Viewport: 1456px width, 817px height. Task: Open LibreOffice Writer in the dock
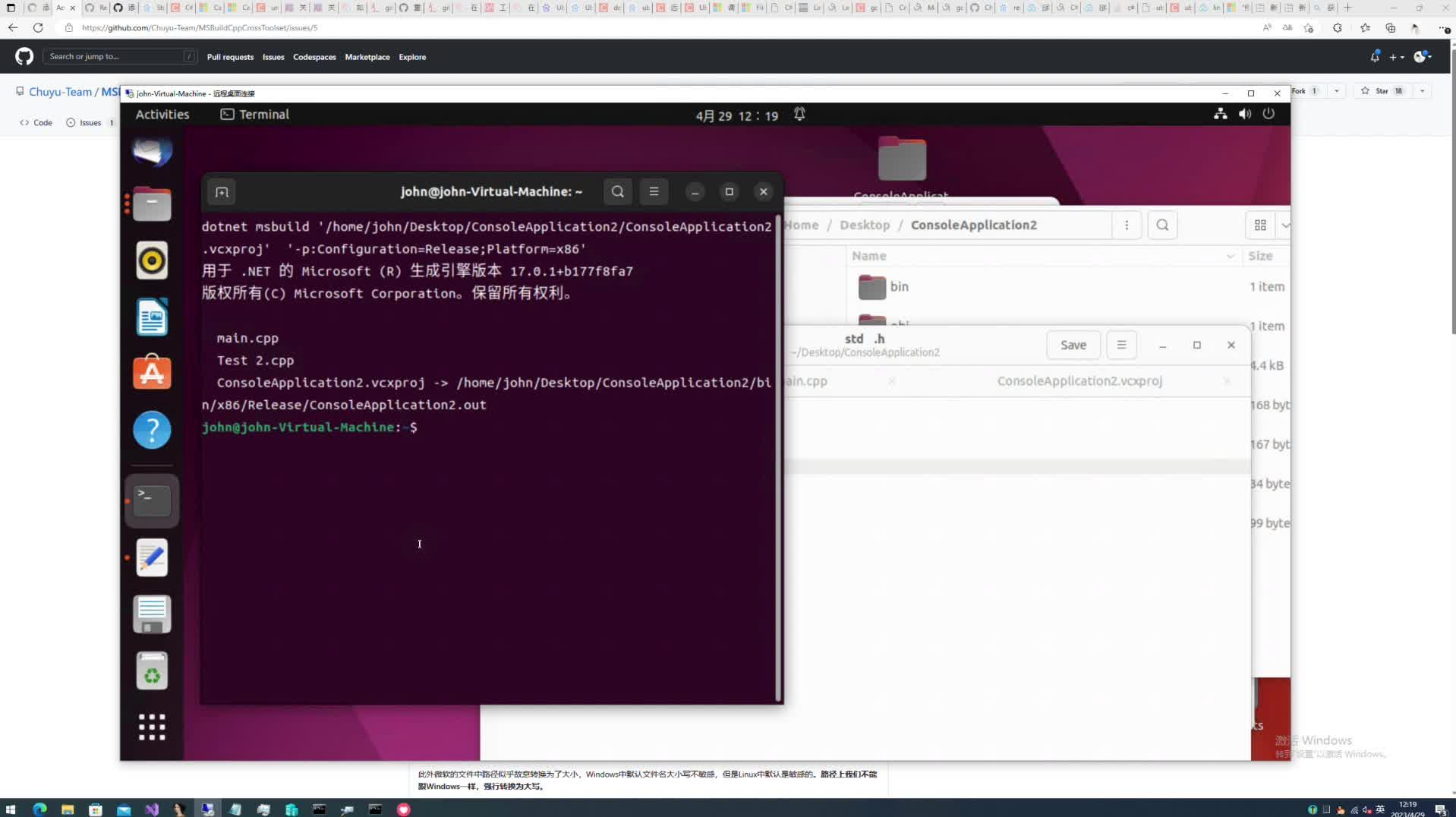[152, 317]
